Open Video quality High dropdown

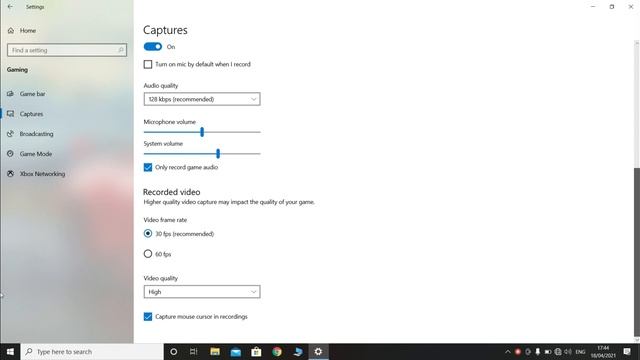(202, 292)
